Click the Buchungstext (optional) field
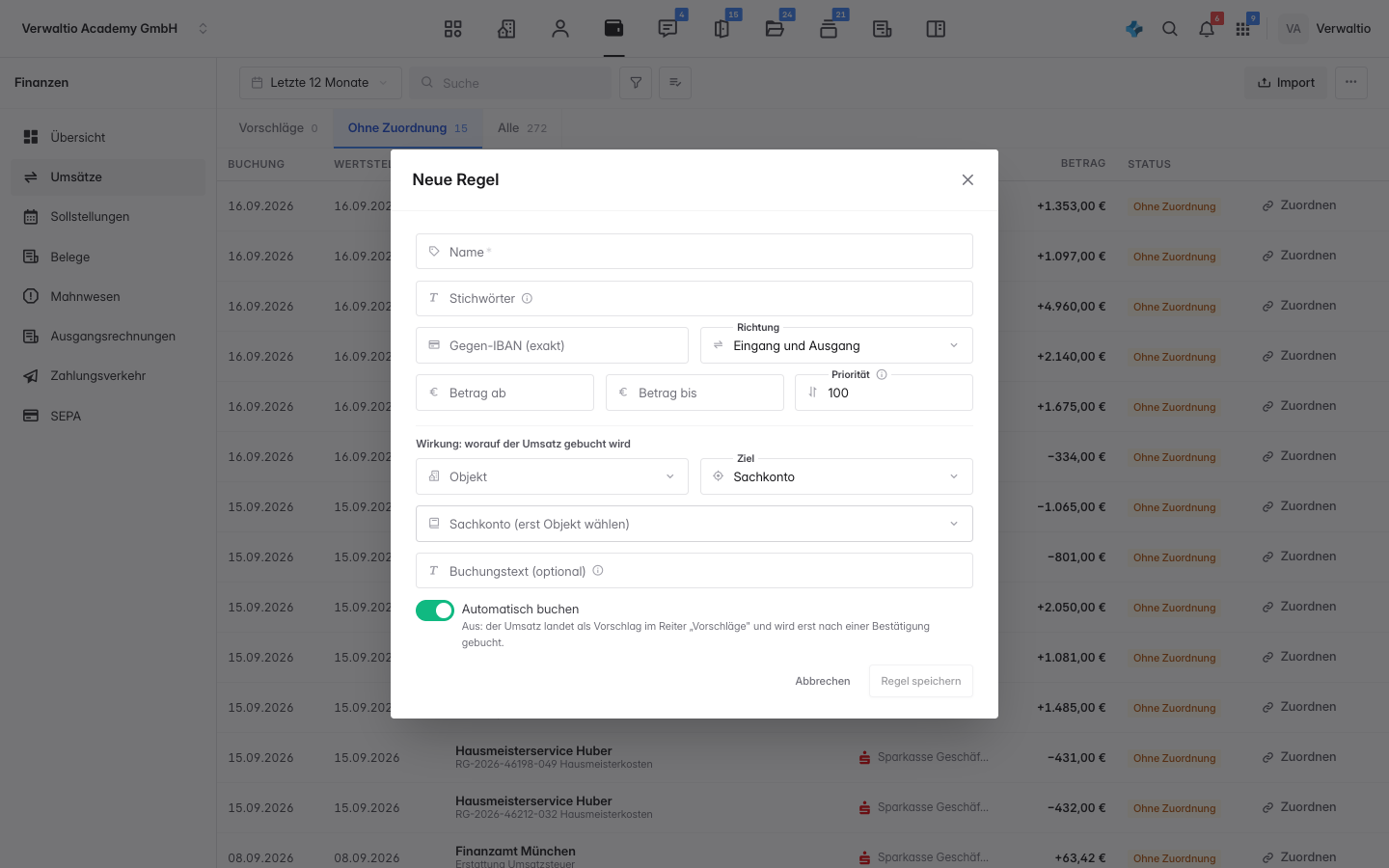The width and height of the screenshot is (1389, 868). 694,571
